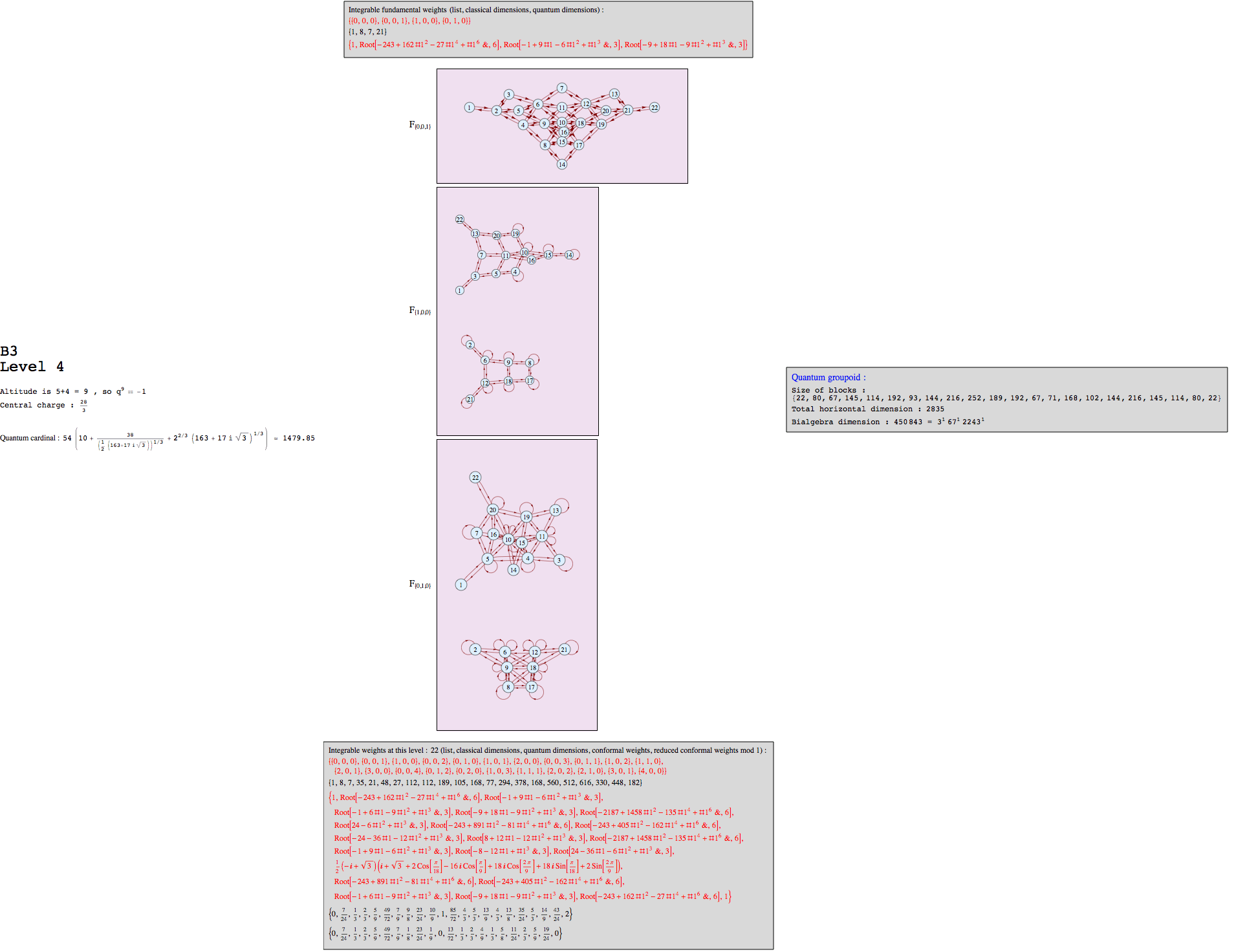Viewport: 1234px width, 952px height.
Task: Click node 22 in the F{0,0,1} graph
Action: click(655, 107)
